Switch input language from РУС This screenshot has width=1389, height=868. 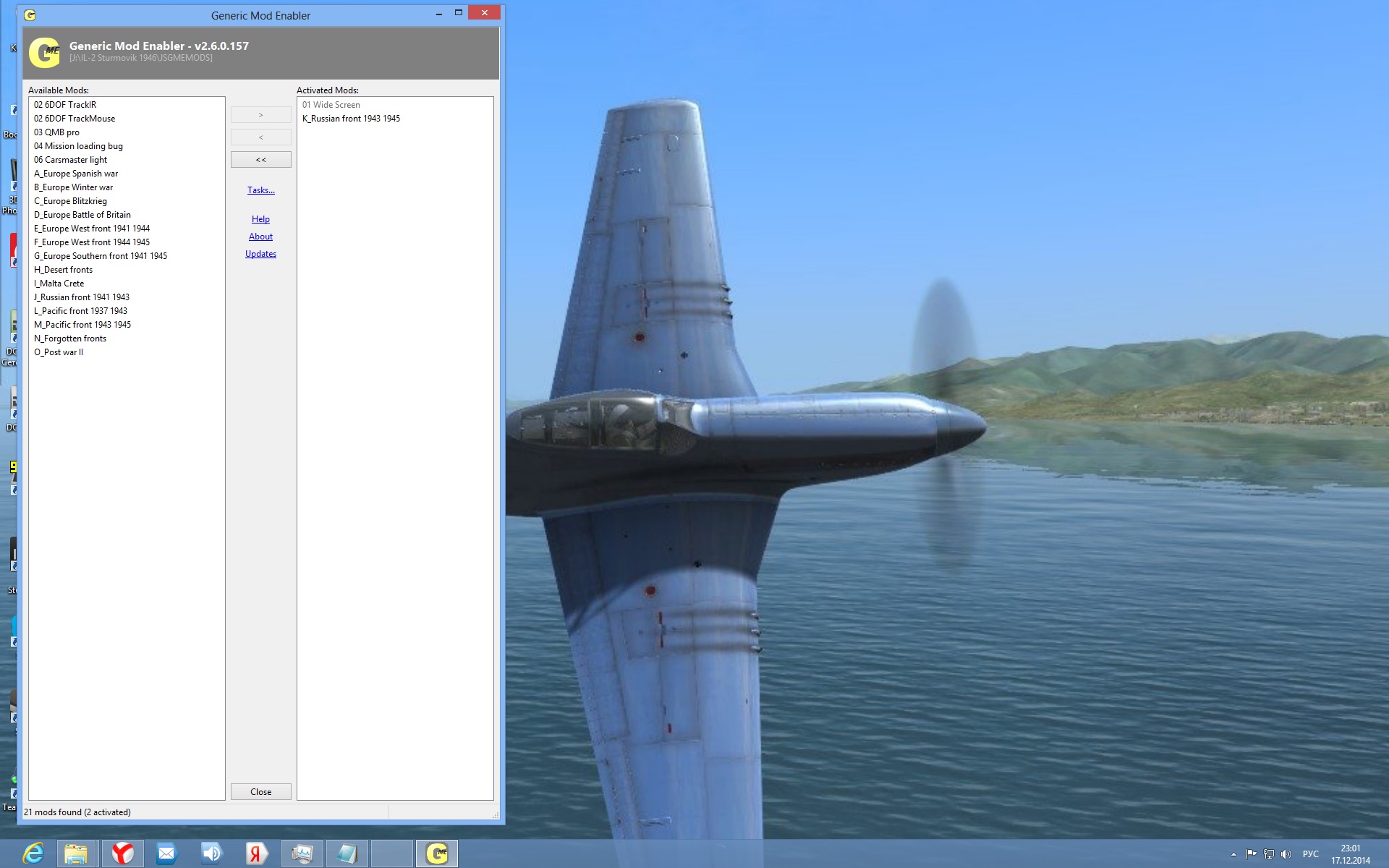click(x=1310, y=854)
